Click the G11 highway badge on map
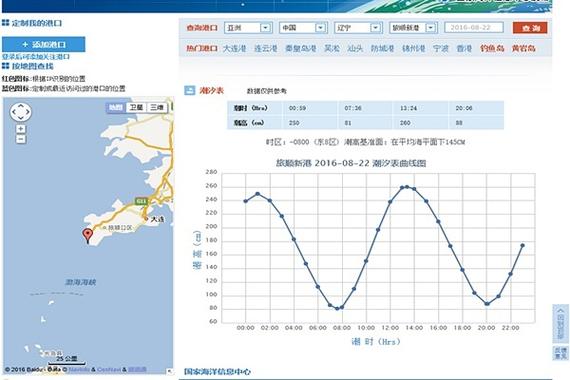 click(141, 201)
